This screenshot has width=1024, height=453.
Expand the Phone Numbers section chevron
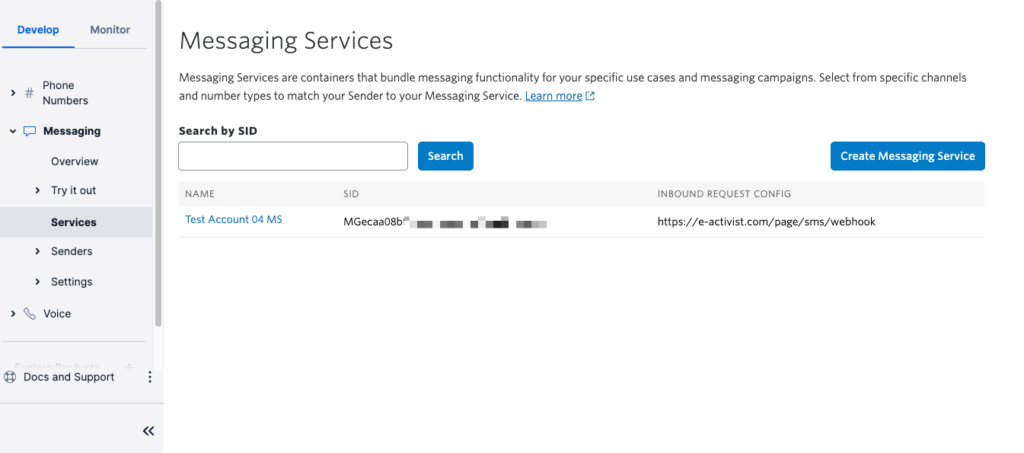pyautogui.click(x=12, y=93)
